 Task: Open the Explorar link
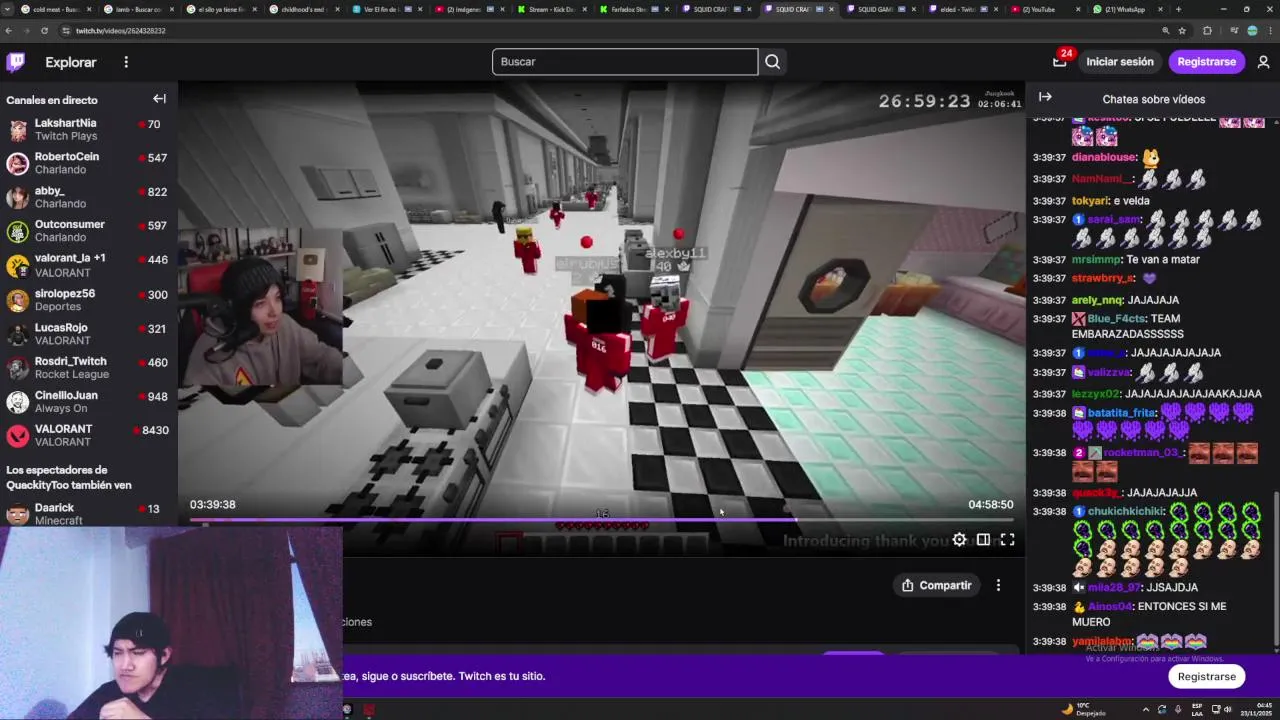[71, 62]
